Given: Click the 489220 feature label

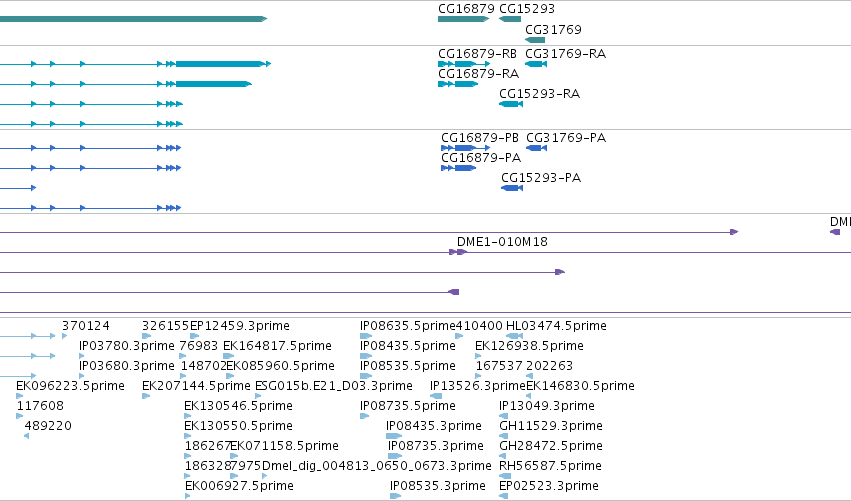Looking at the screenshot, I should point(48,427).
